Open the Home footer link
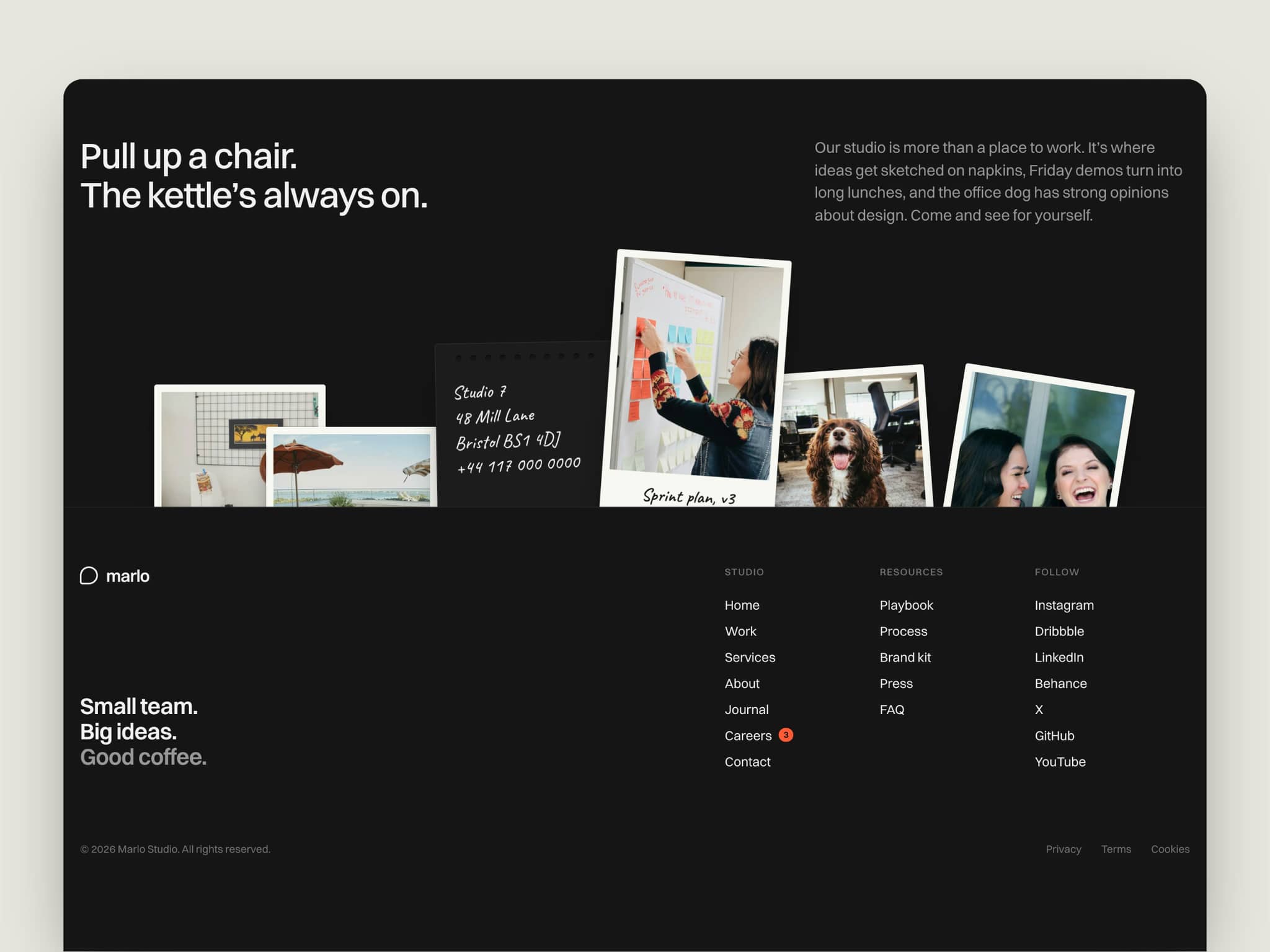This screenshot has width=1270, height=952. pos(742,605)
